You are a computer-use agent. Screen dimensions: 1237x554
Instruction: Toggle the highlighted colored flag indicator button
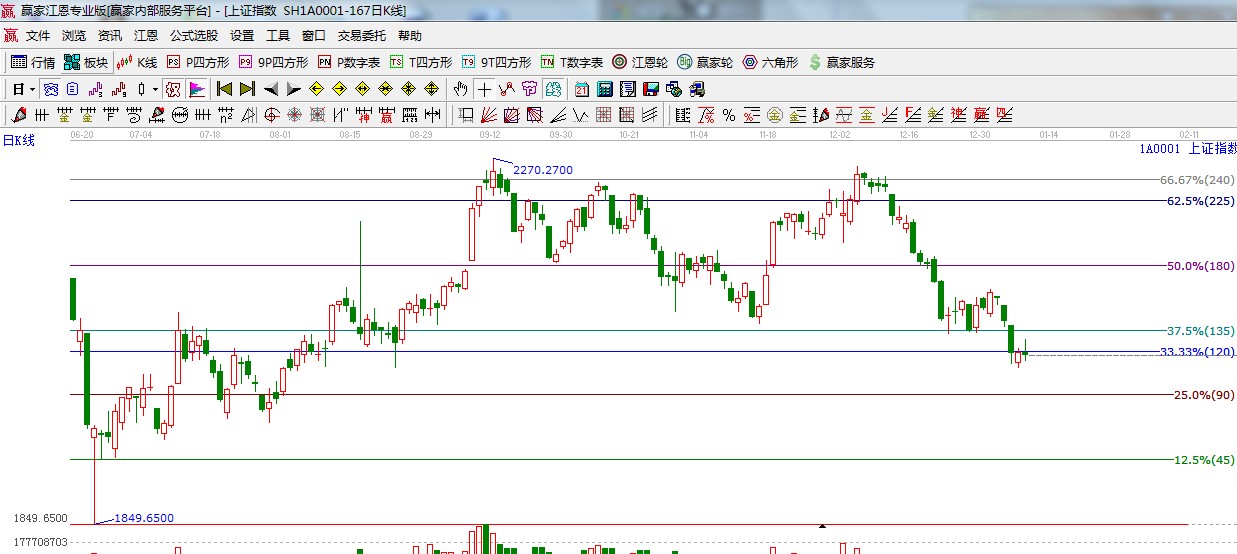point(197,89)
